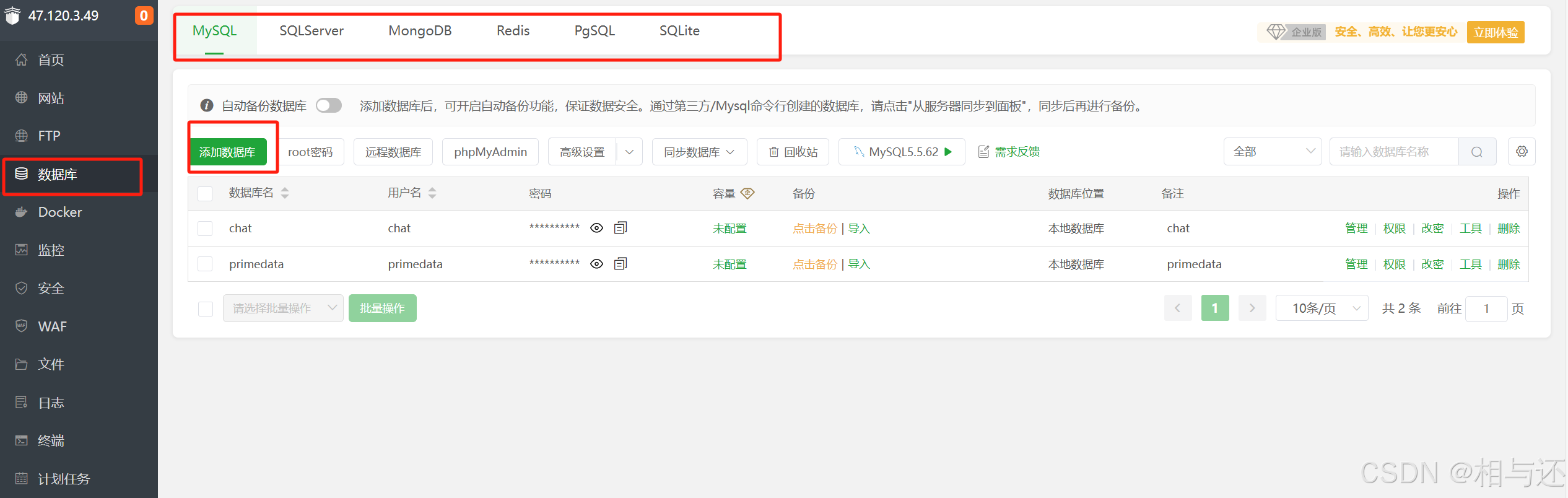Click the table settings gear icon

point(1522,152)
